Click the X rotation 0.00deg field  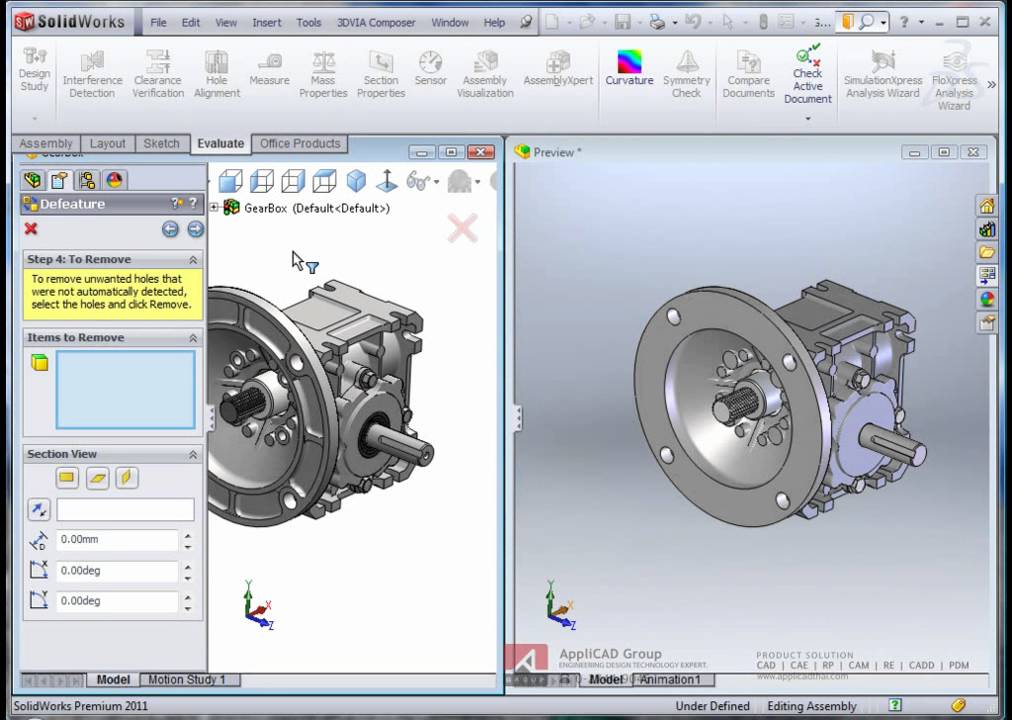coord(117,570)
